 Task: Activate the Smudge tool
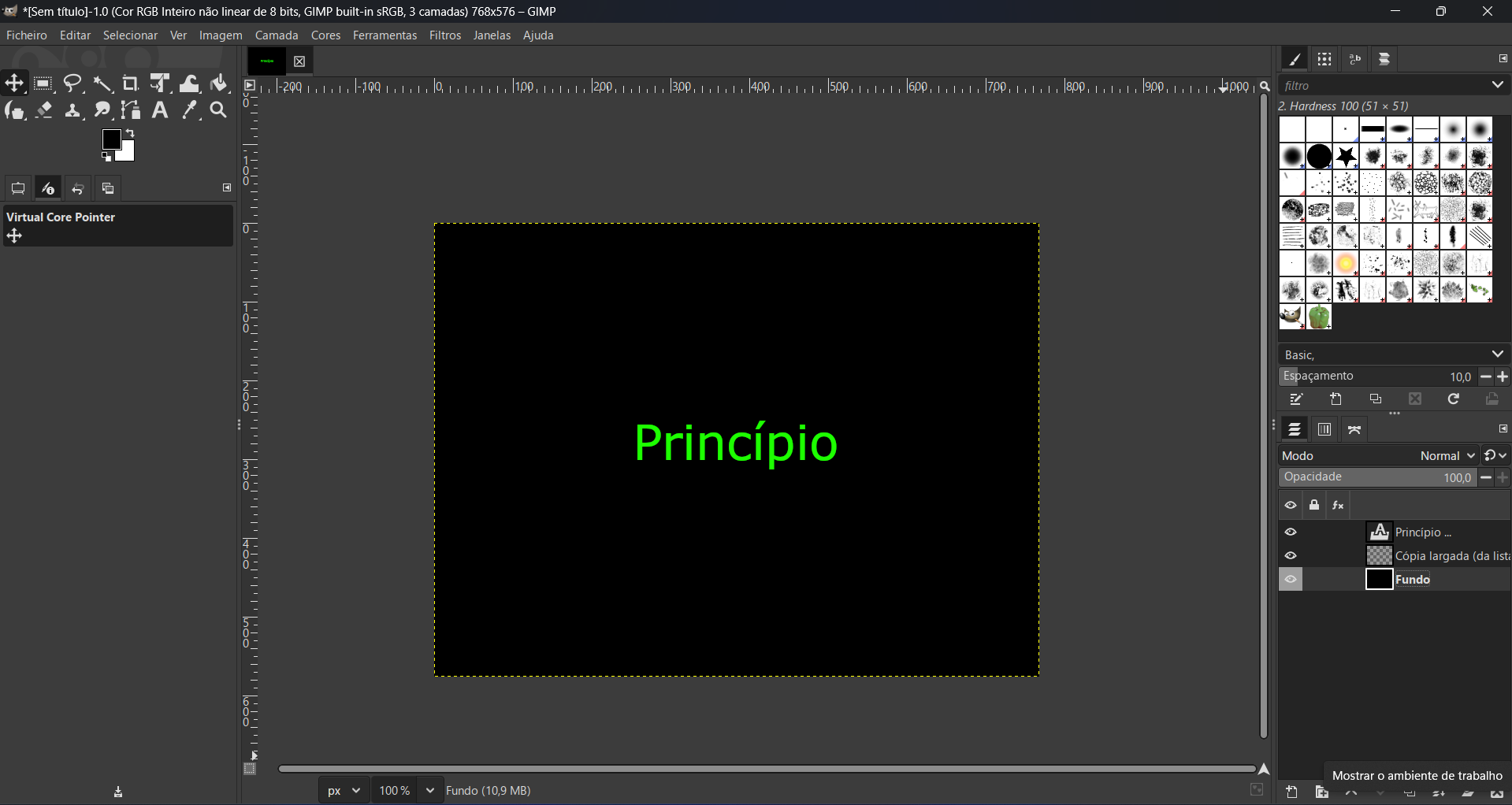(x=102, y=110)
